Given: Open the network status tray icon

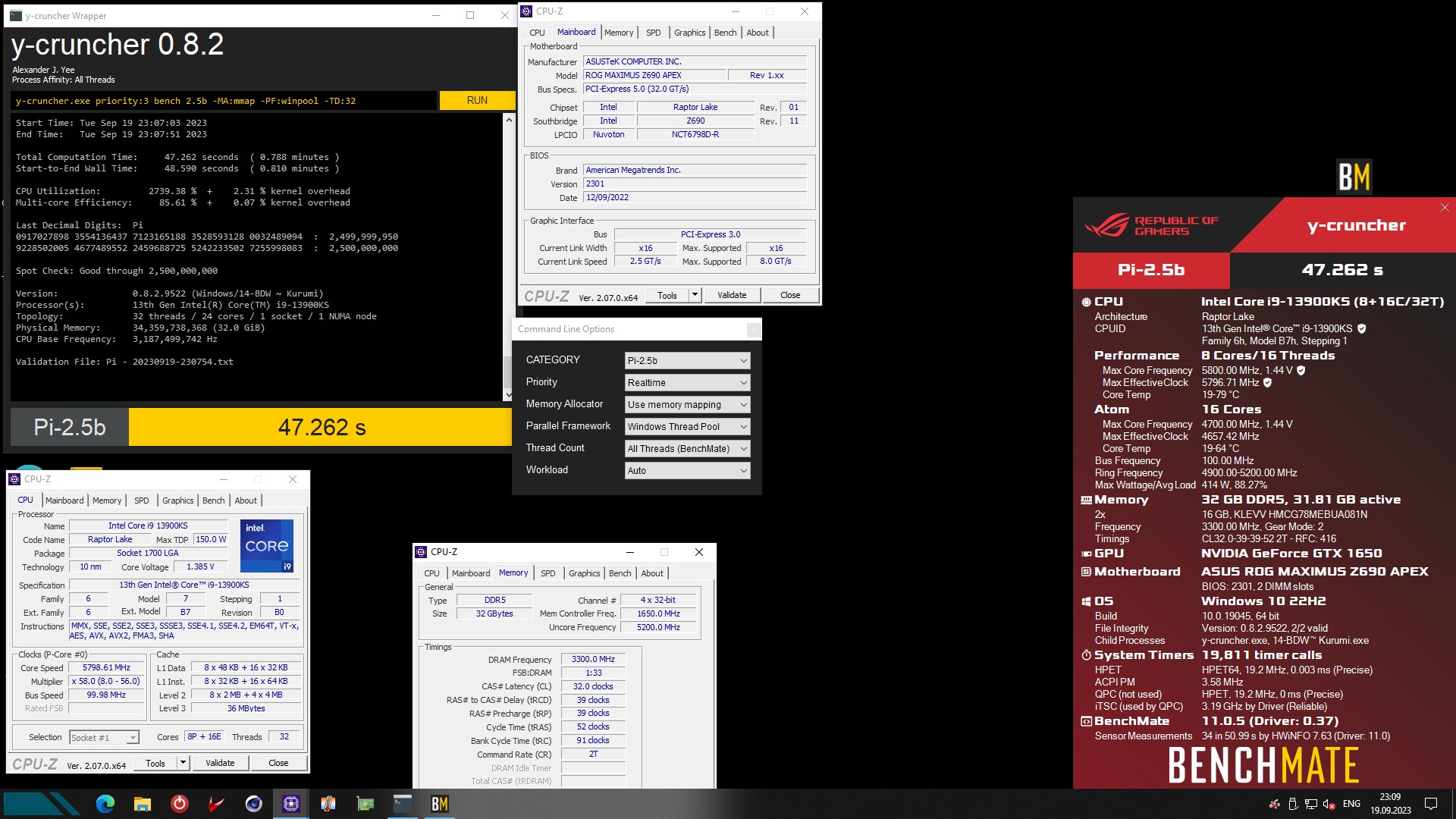Looking at the screenshot, I should (x=1310, y=804).
